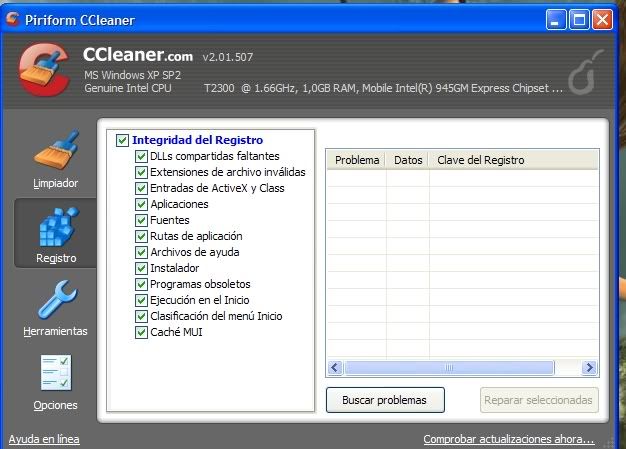626x449 pixels.
Task: Uncheck Extensiones de archivo inválidas
Action: (x=141, y=172)
